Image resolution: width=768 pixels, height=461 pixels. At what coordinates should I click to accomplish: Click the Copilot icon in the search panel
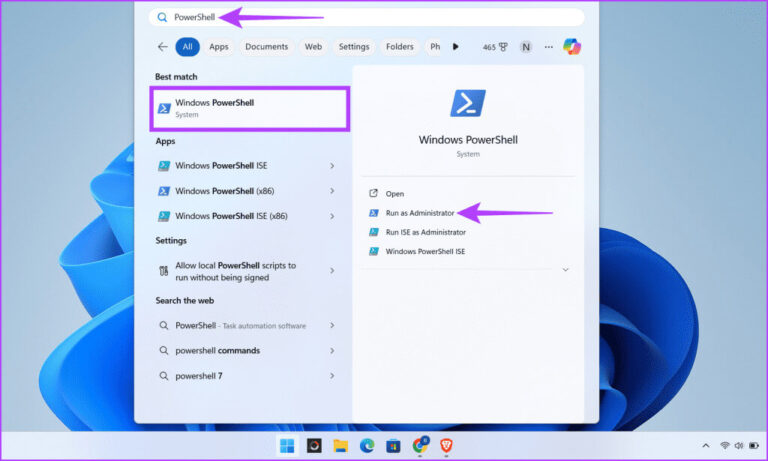(x=572, y=47)
